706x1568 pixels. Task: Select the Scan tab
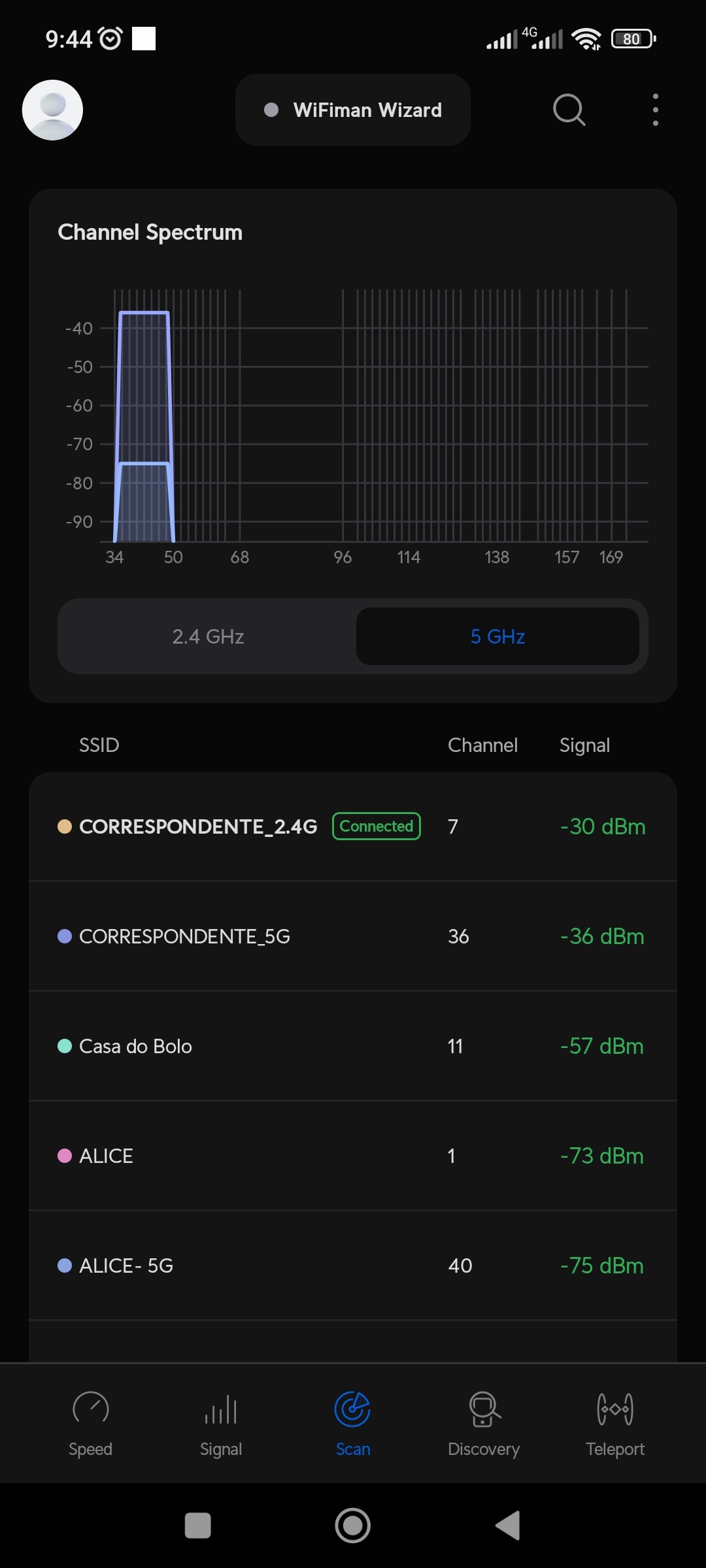tap(353, 1423)
